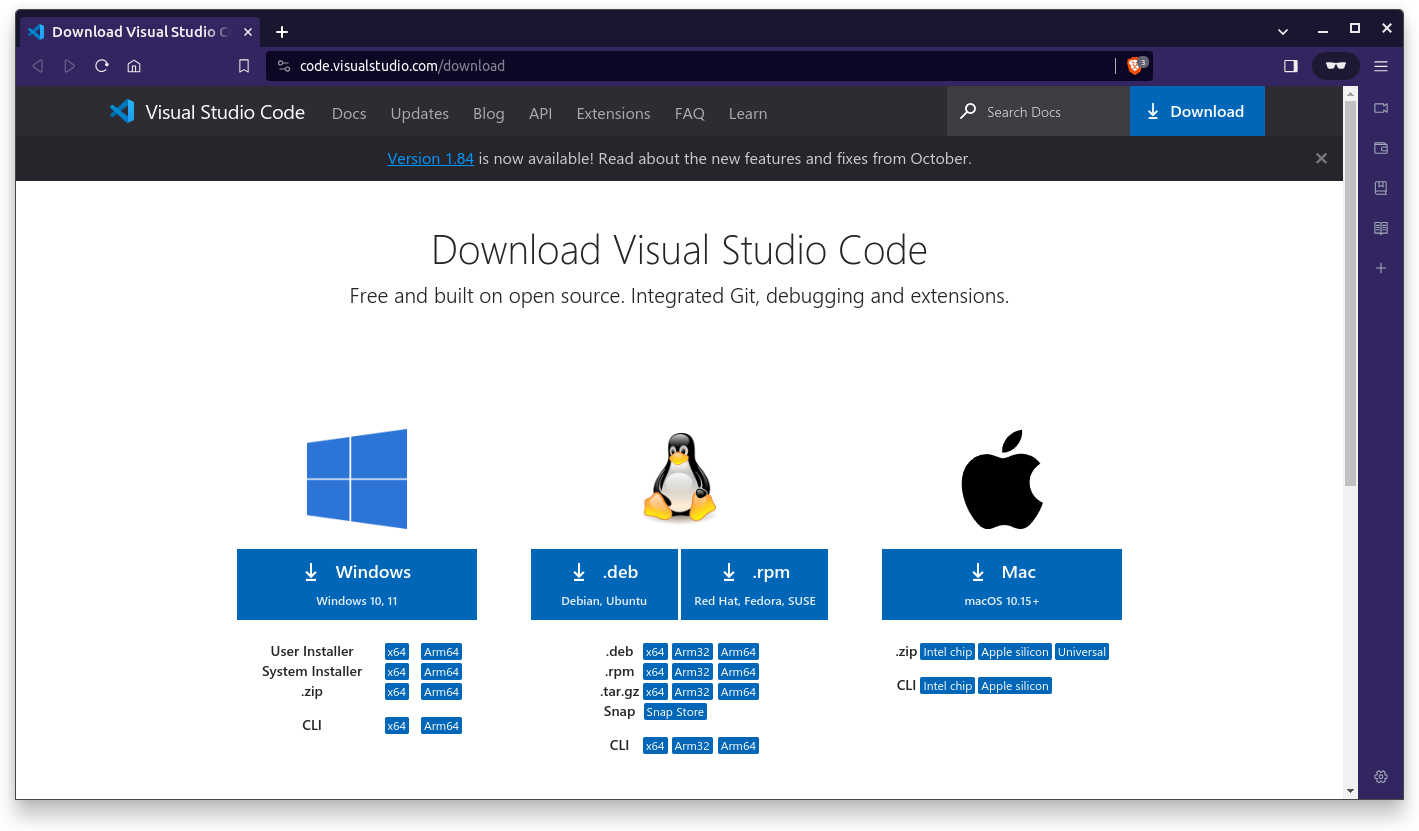1419x831 pixels.
Task: Open sidebar settings gear icon
Action: click(x=1381, y=777)
